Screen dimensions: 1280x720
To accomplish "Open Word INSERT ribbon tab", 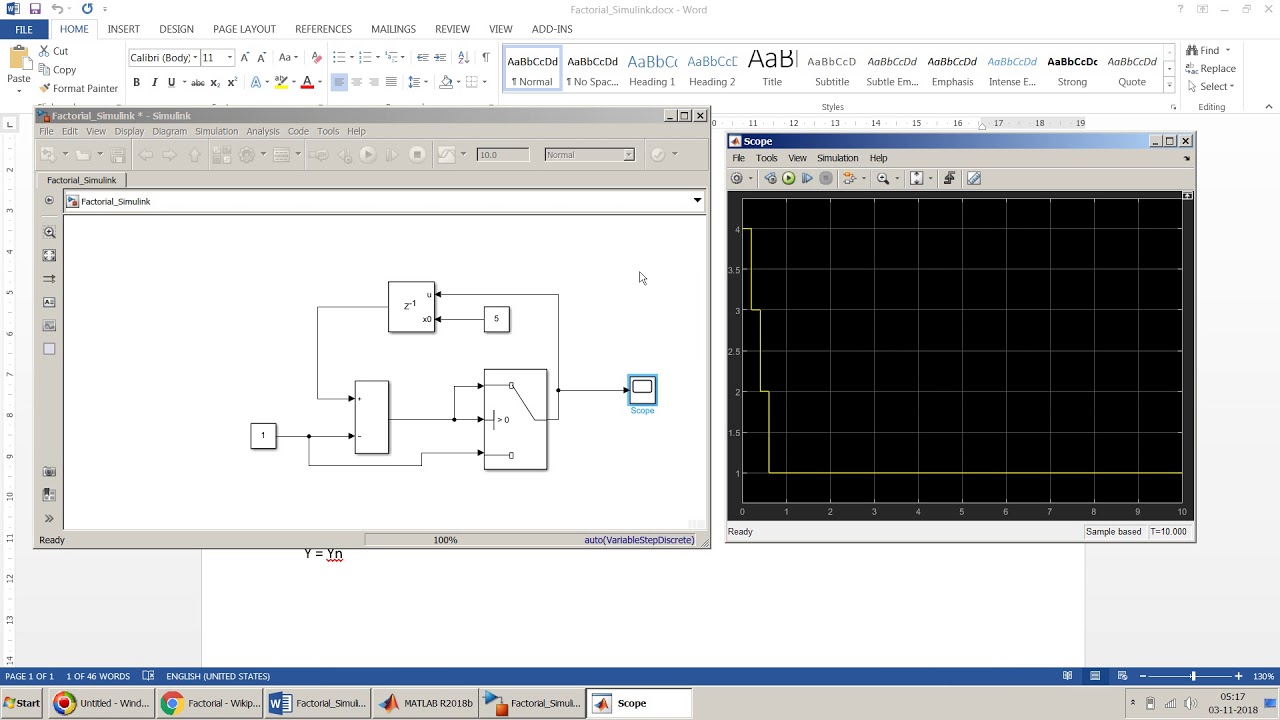I will tap(124, 29).
